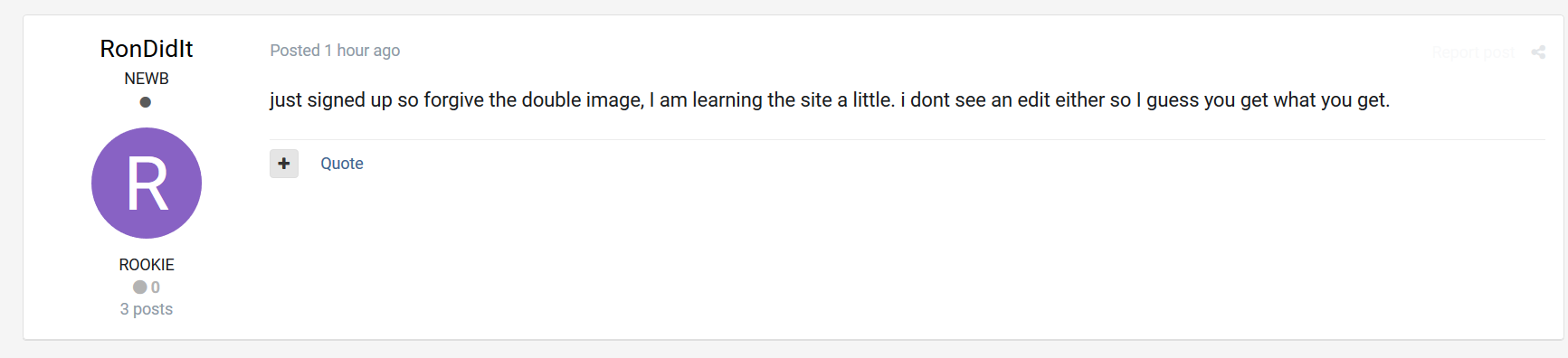Click the dark rank dot under NEWB
This screenshot has height=358, width=1568.
click(146, 102)
